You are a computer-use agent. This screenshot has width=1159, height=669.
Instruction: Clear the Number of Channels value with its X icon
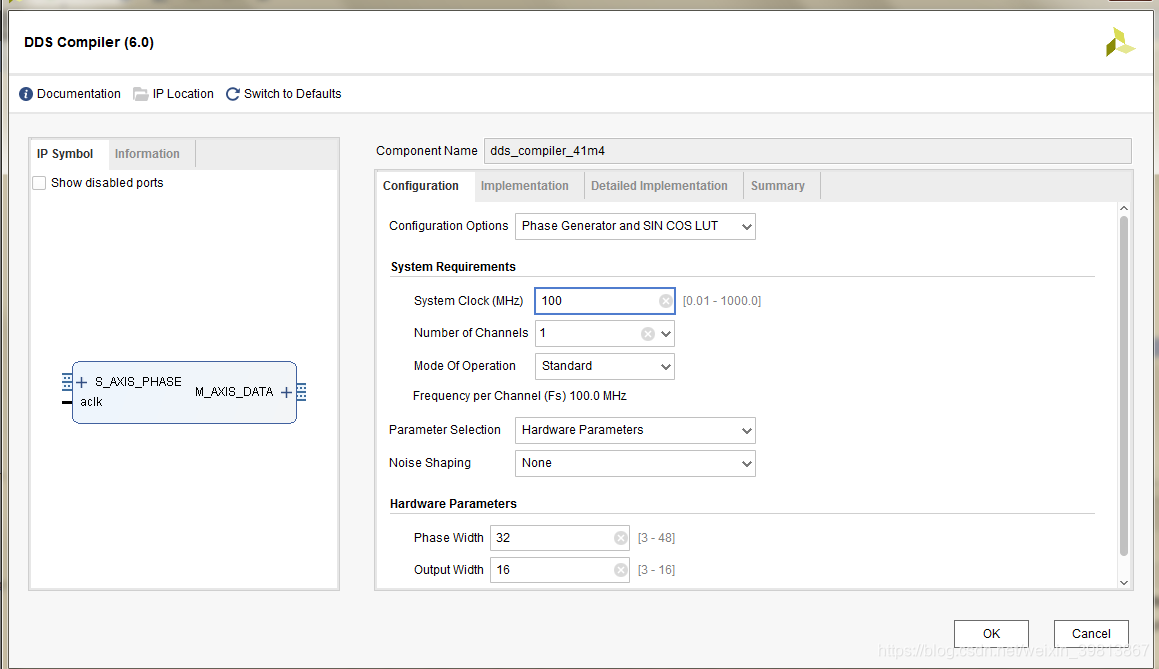pos(648,333)
